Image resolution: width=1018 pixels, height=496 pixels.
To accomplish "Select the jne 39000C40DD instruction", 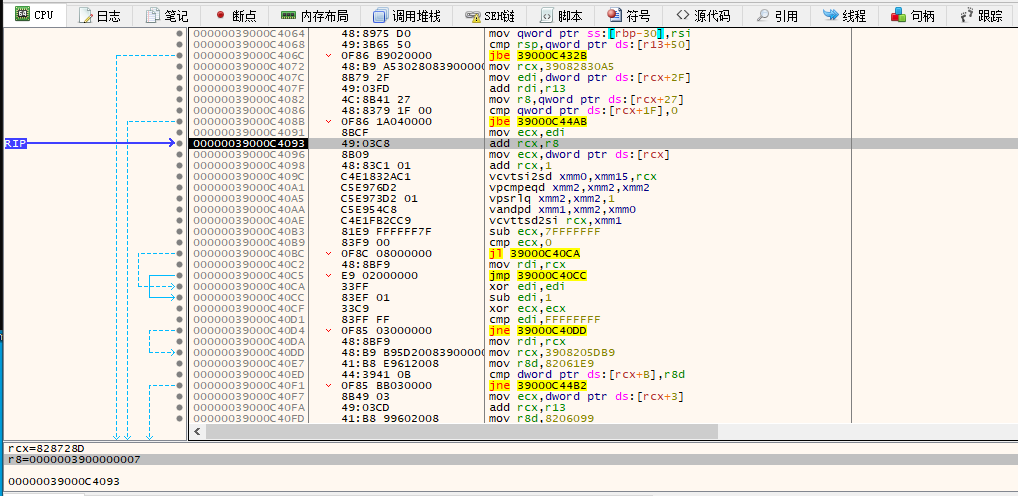I will pyautogui.click(x=537, y=330).
